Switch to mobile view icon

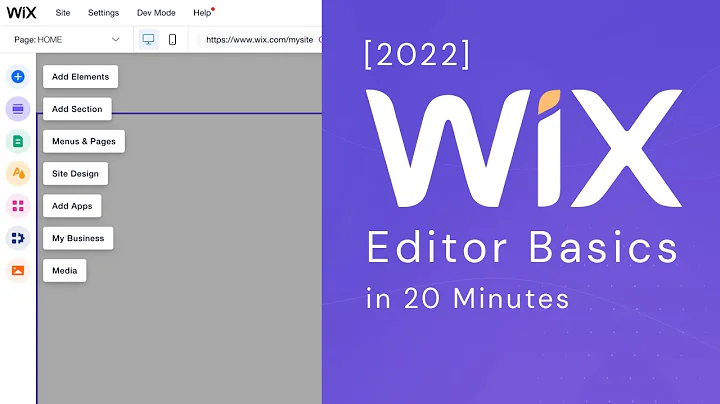tap(172, 39)
